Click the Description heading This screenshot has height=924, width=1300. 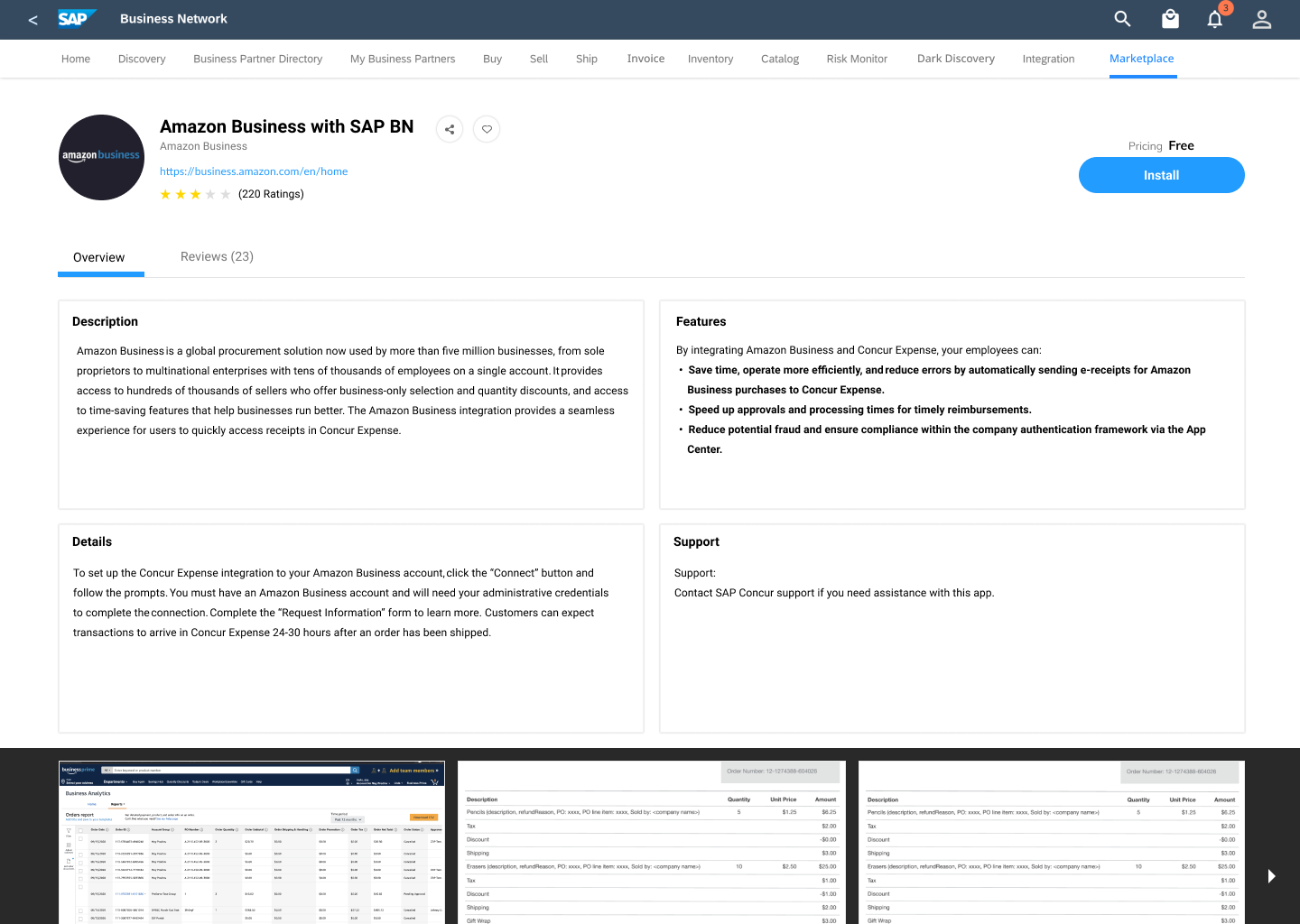tap(106, 321)
